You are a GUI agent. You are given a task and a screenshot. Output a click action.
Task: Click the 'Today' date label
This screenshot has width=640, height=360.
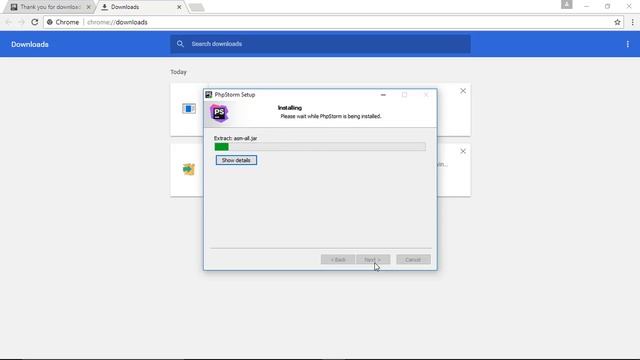[178, 72]
